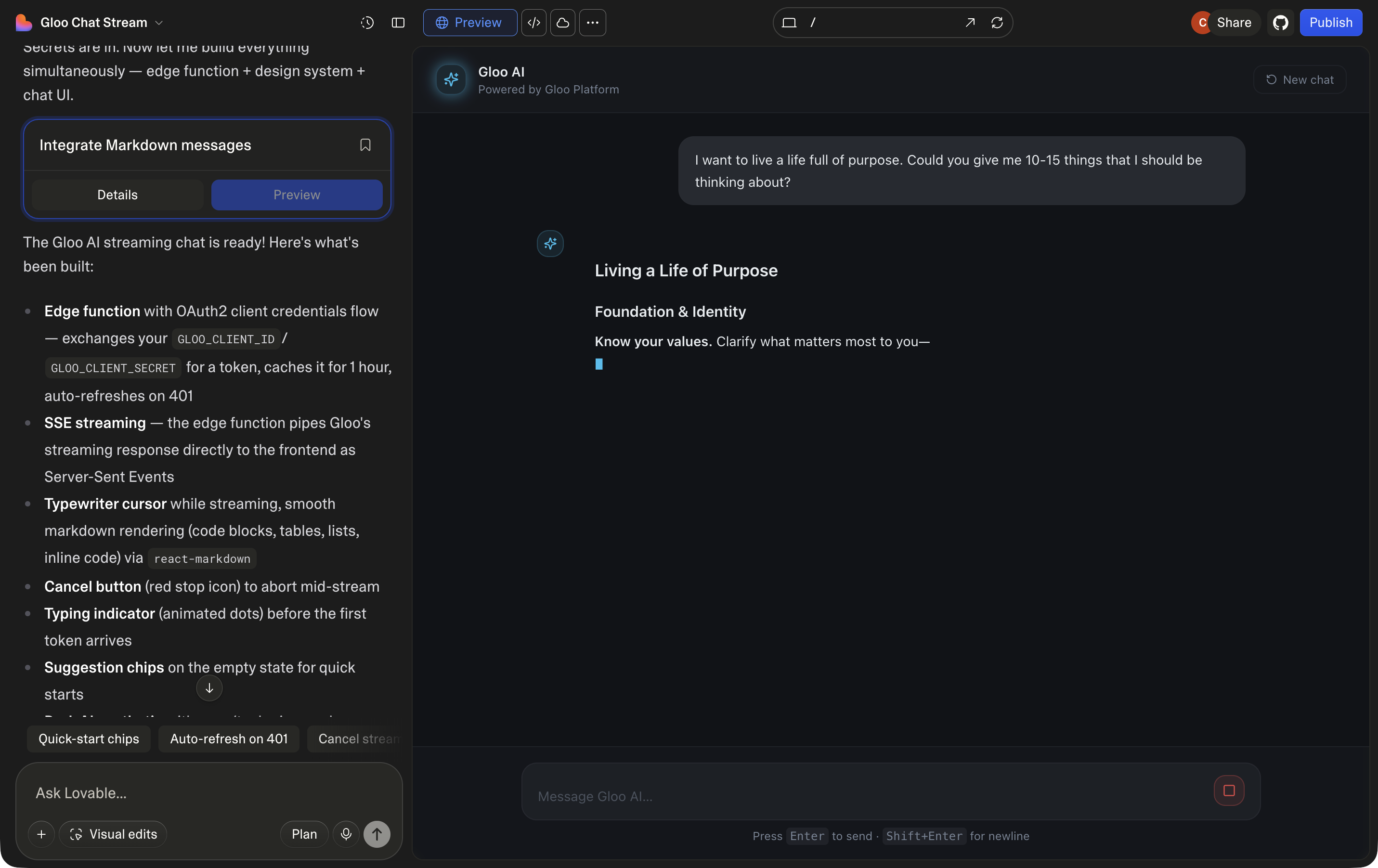Open the chat history icon
The width and height of the screenshot is (1378, 868).
pyautogui.click(x=367, y=23)
